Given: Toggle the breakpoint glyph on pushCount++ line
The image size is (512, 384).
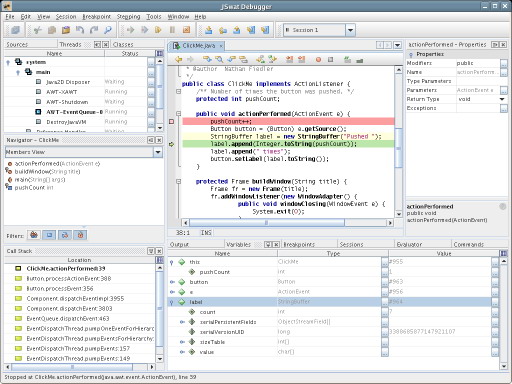Looking at the screenshot, I should tap(172, 122).
